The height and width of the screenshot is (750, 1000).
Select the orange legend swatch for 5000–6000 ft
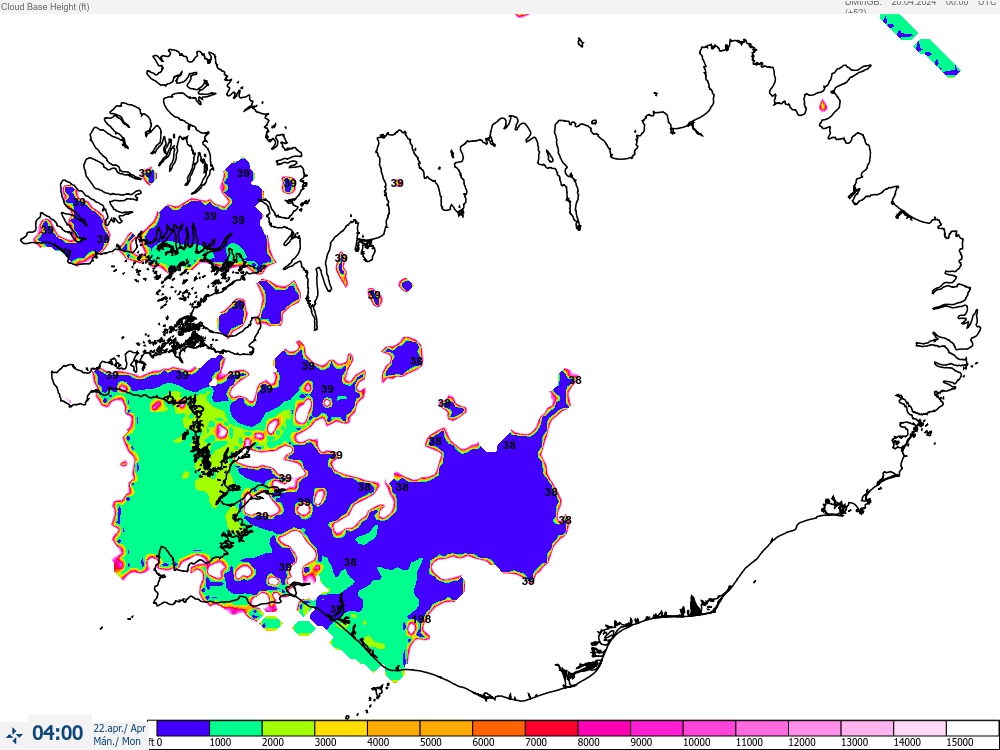pyautogui.click(x=446, y=728)
